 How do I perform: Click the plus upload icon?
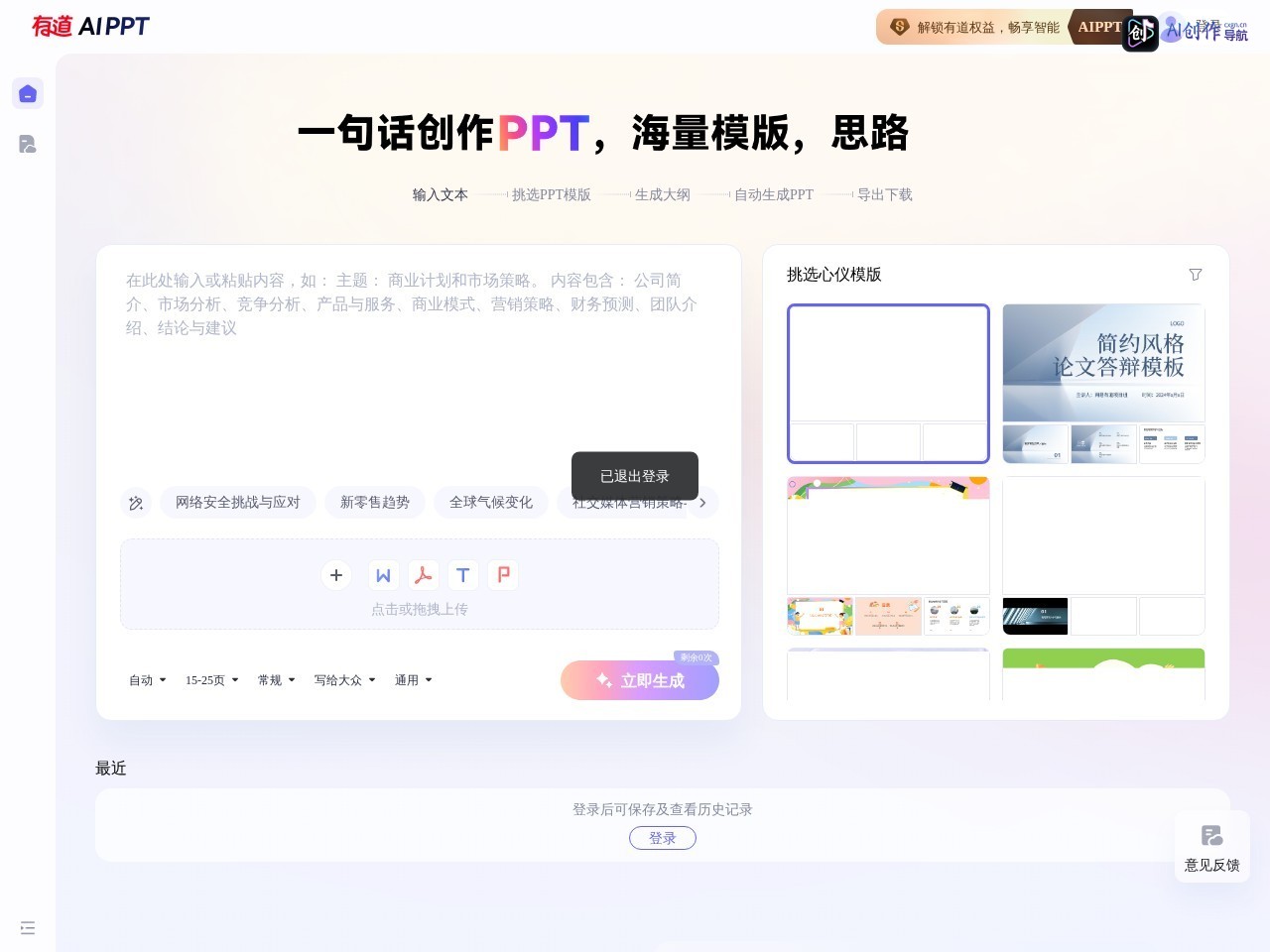click(336, 575)
